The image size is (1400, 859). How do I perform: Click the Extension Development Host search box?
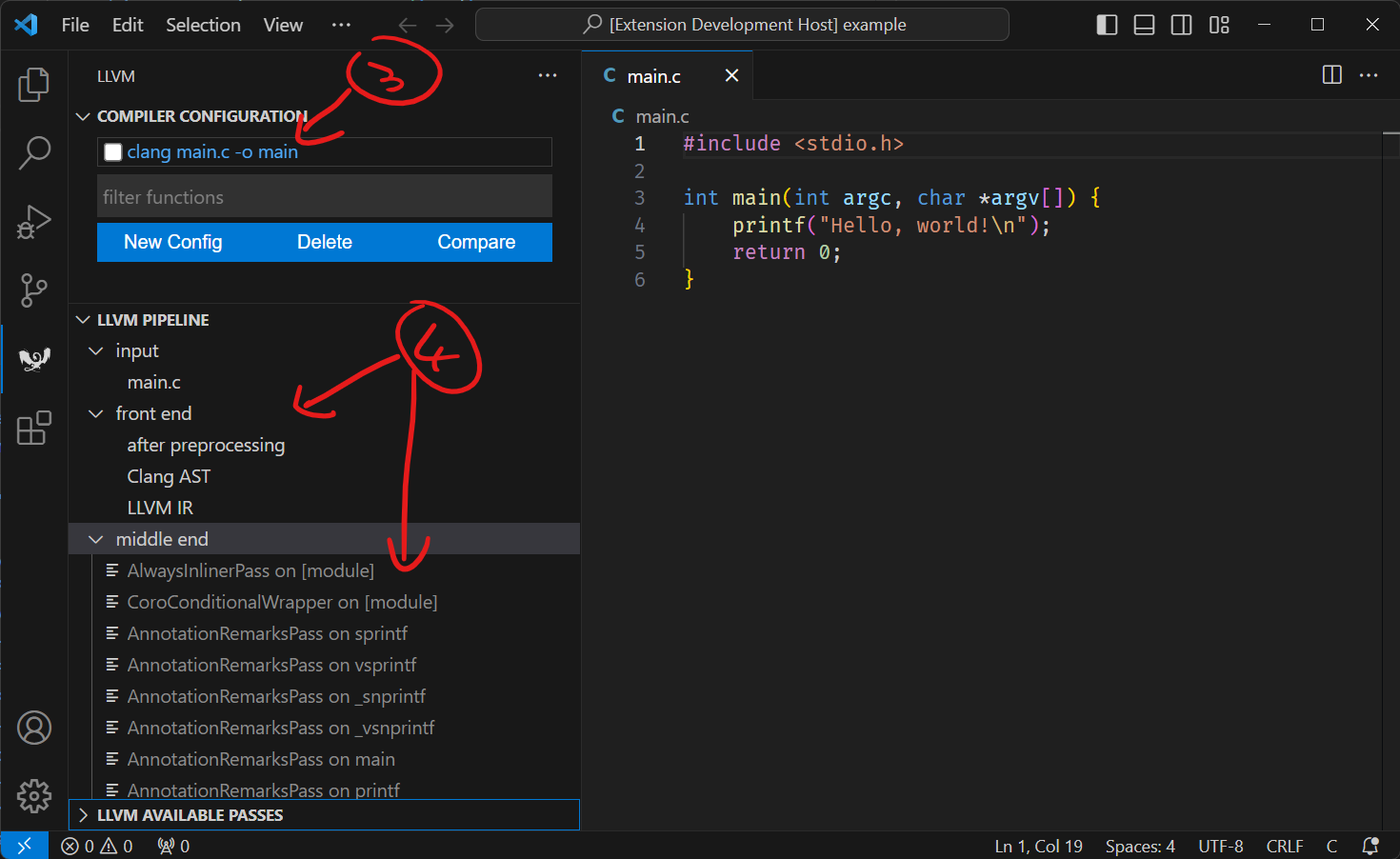click(x=742, y=25)
